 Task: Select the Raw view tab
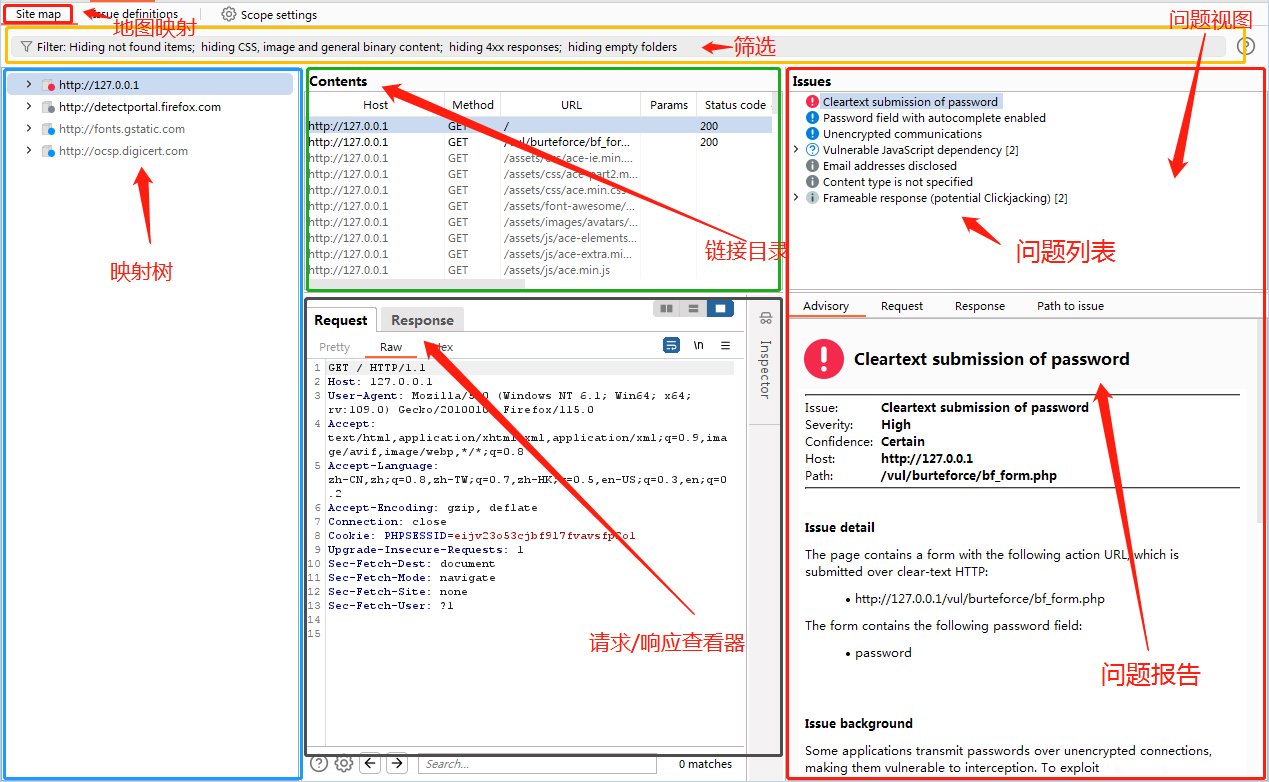[x=391, y=347]
